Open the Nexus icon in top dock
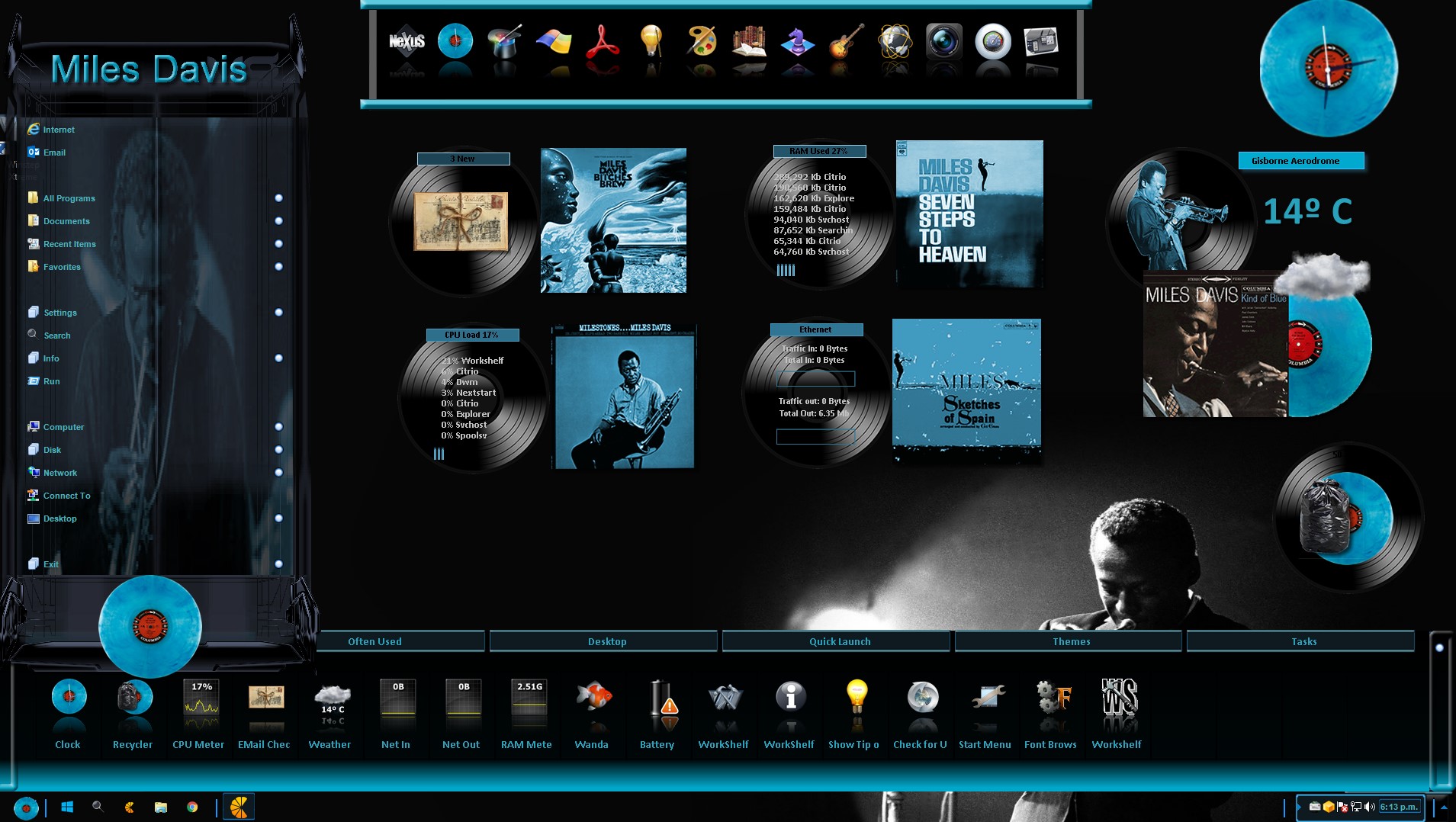The image size is (1456, 822). 407,41
